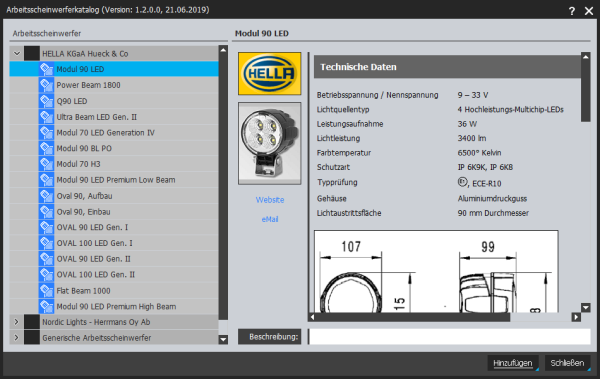Screen dimensions: 600x379
Task: Click the HELLA KGaA Hueck & Co manufacturer icon
Action: click(32, 54)
